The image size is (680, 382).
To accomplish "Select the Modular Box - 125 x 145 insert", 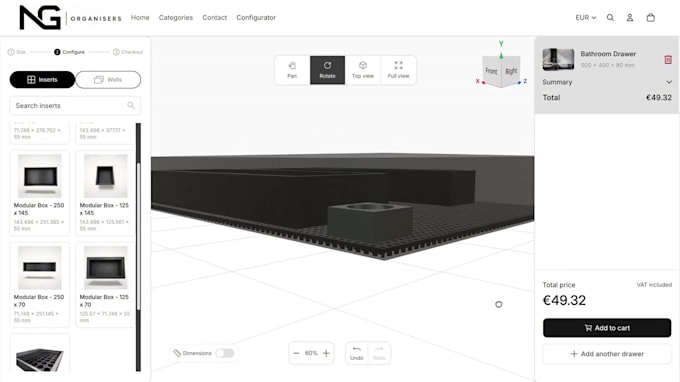I will click(105, 193).
